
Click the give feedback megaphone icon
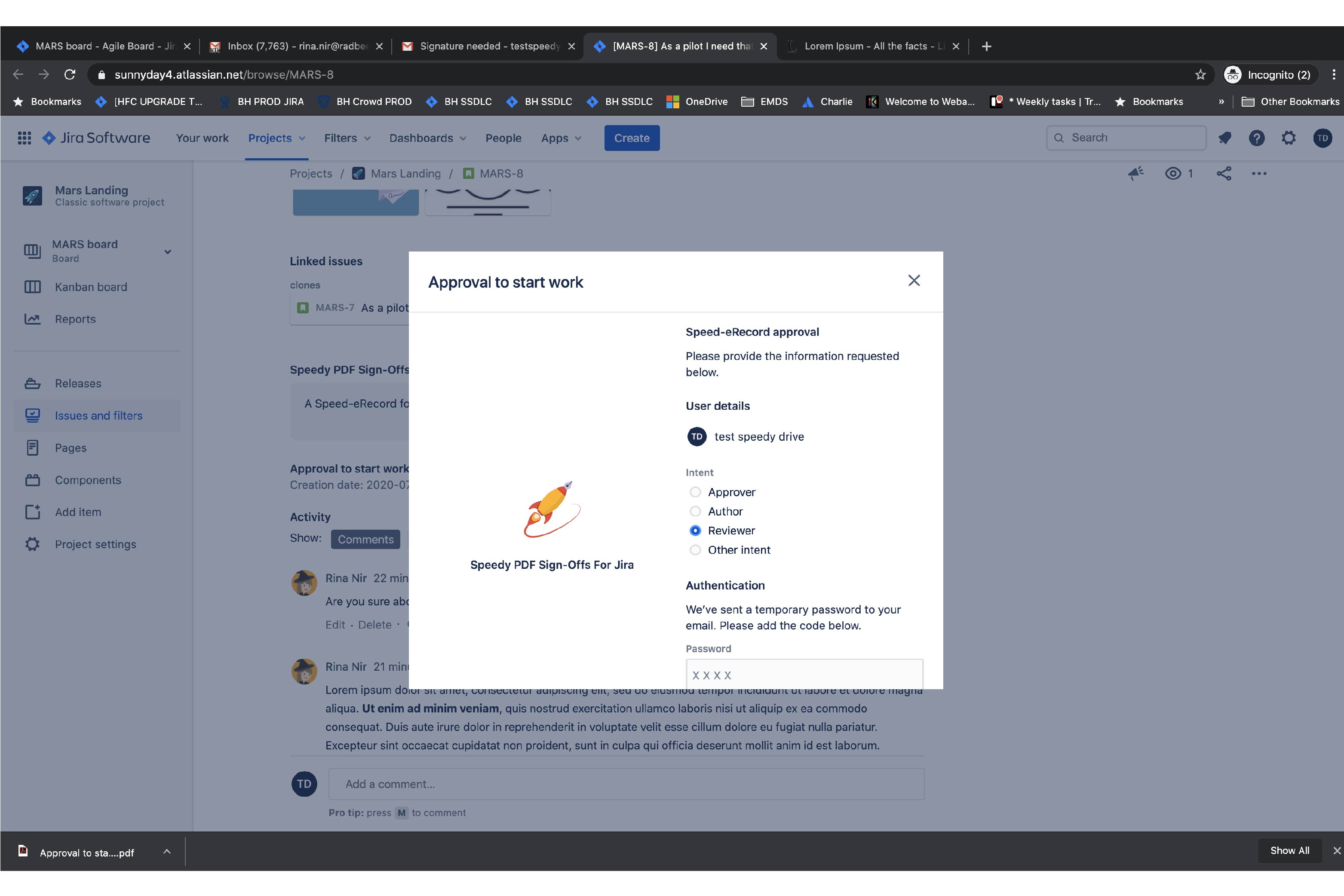coord(1135,174)
